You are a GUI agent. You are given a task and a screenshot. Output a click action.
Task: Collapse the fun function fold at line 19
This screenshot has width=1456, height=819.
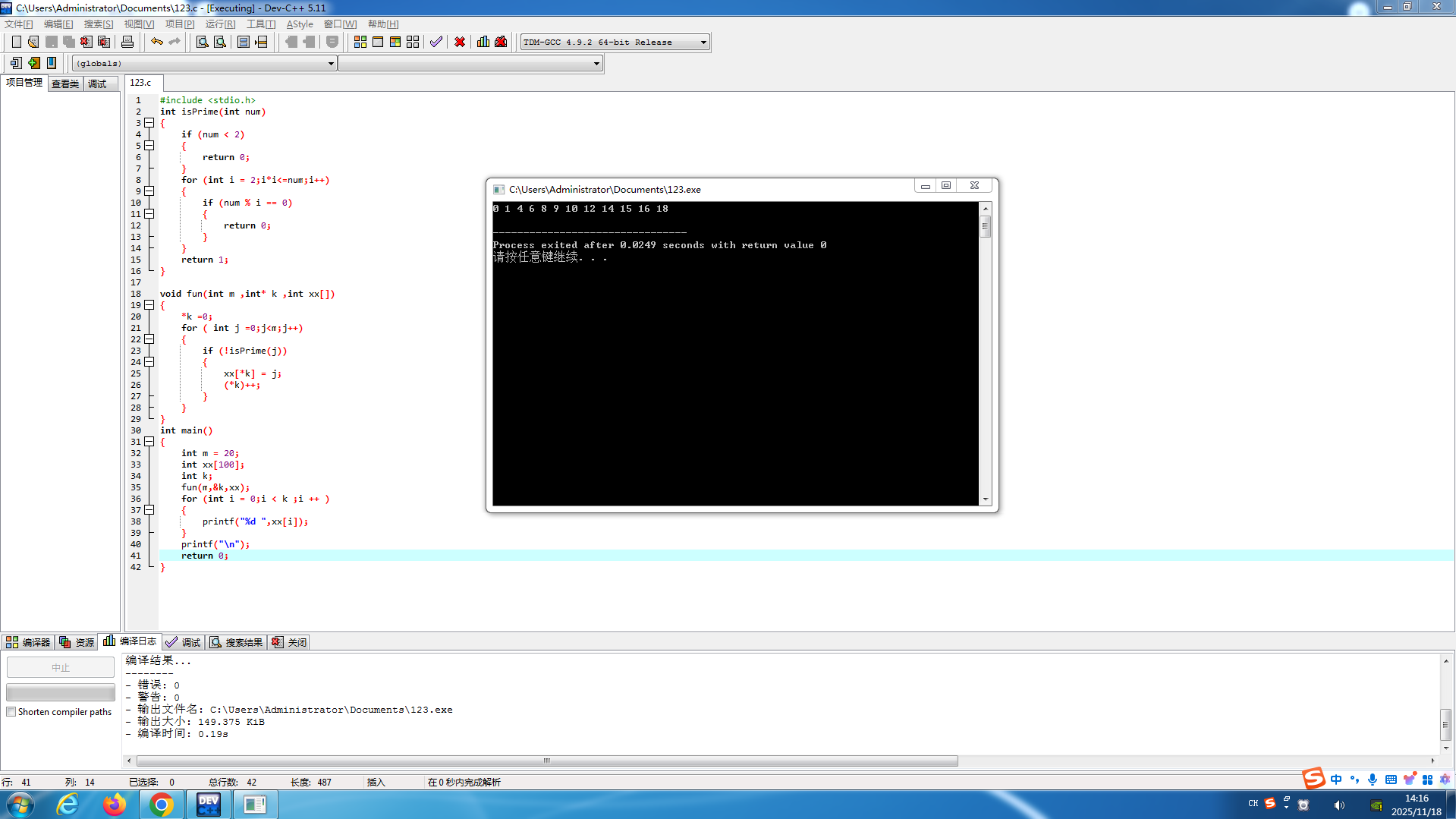coord(149,305)
